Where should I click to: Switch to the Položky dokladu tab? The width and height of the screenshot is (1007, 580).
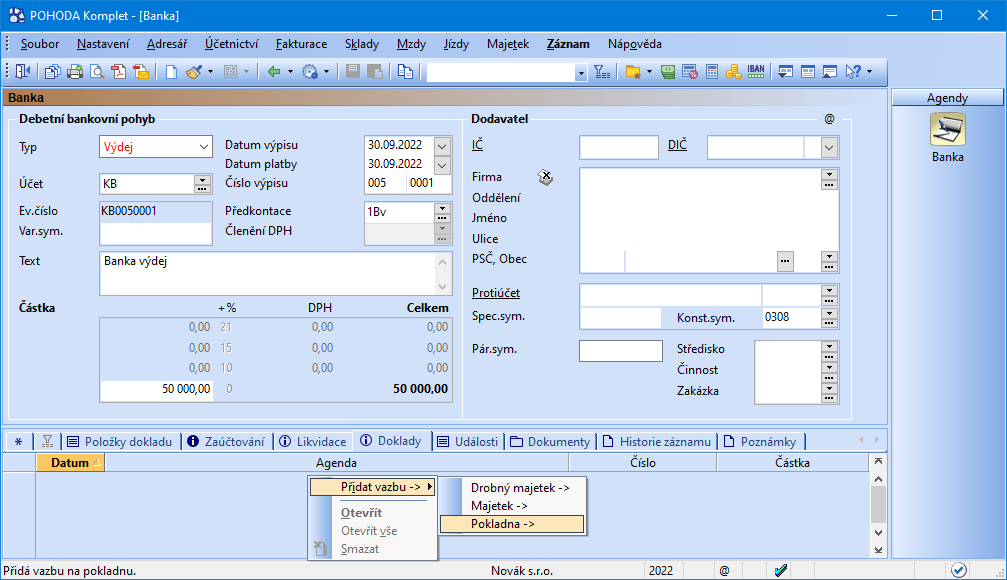click(121, 442)
